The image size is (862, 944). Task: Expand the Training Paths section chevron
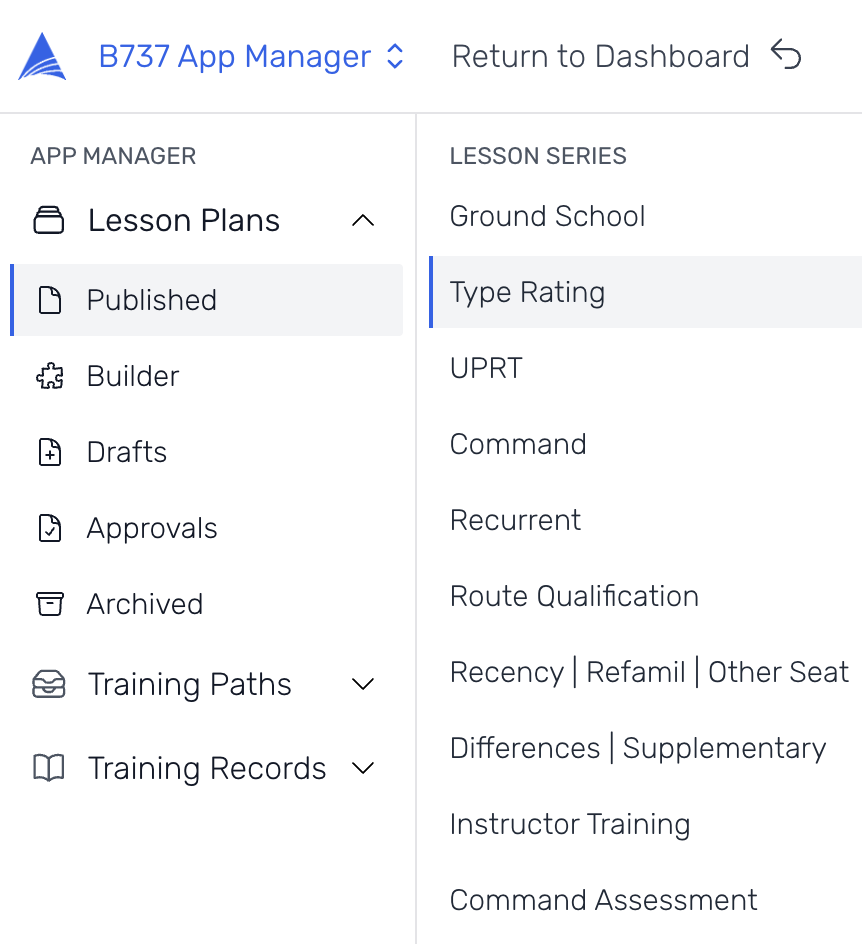363,685
